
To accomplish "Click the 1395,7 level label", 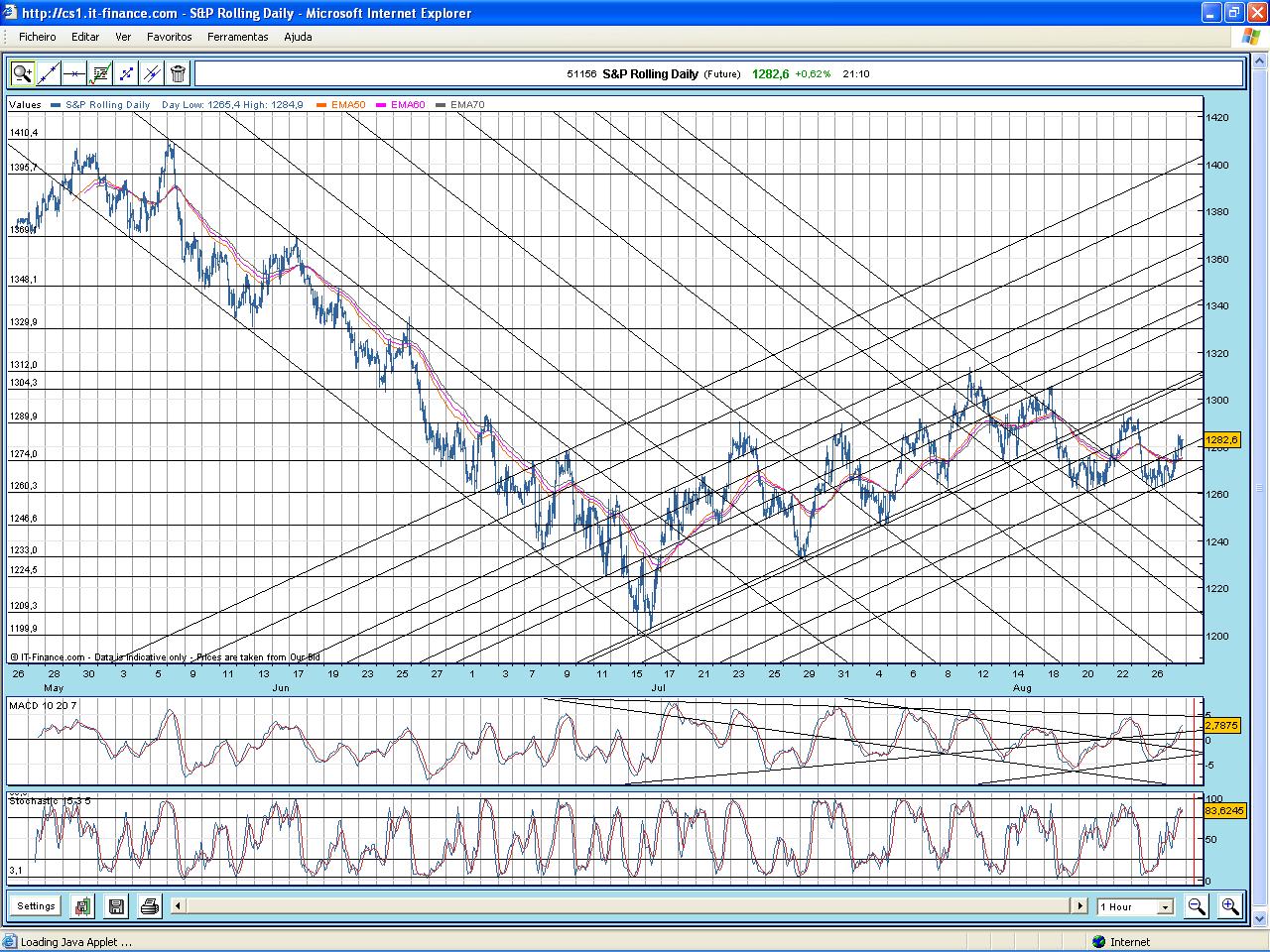I will 24,167.
